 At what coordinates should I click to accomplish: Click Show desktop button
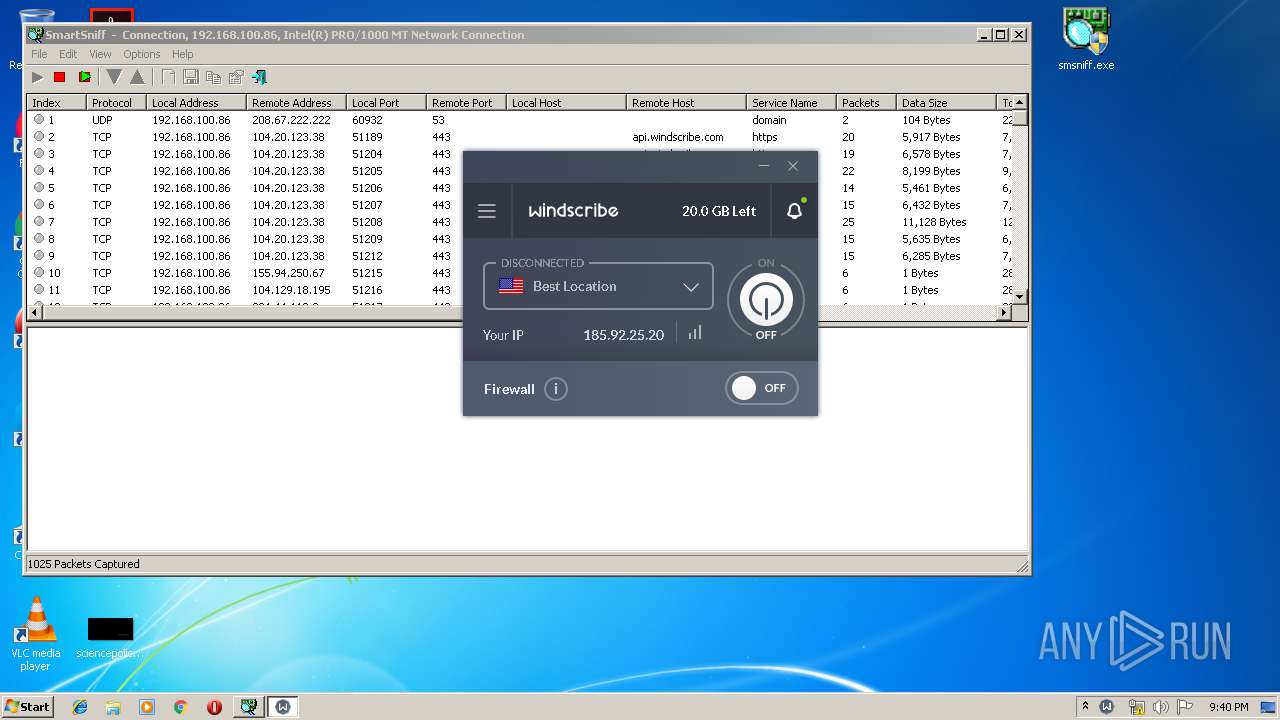coord(1269,707)
